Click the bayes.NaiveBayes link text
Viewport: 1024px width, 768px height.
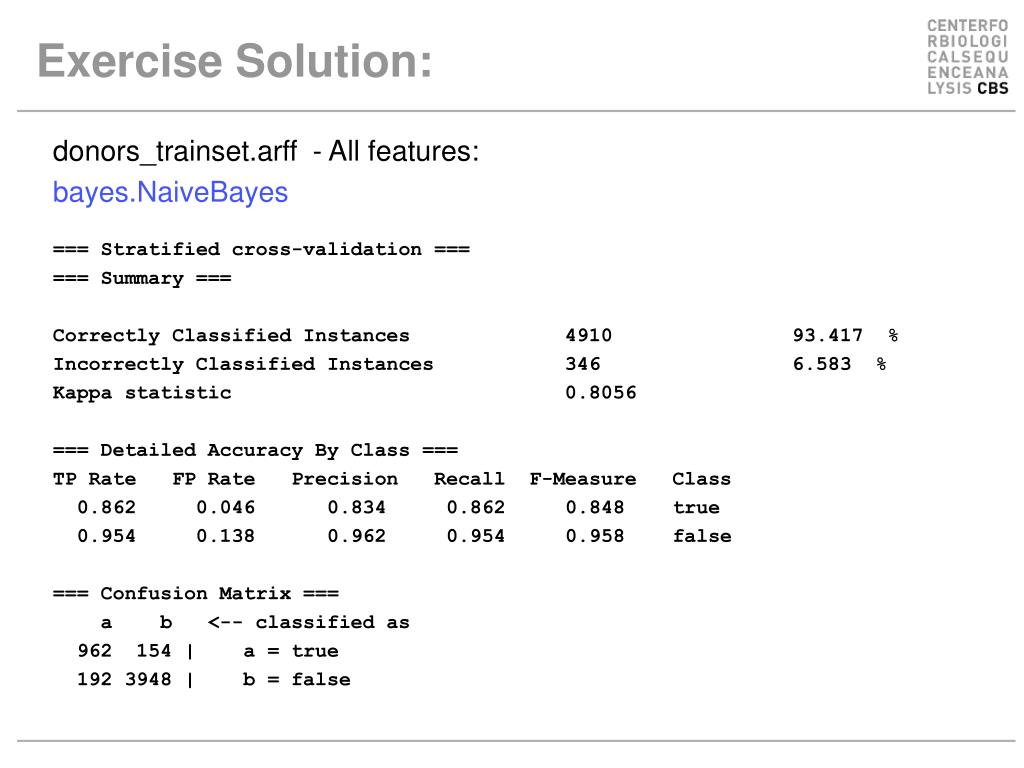[170, 193]
